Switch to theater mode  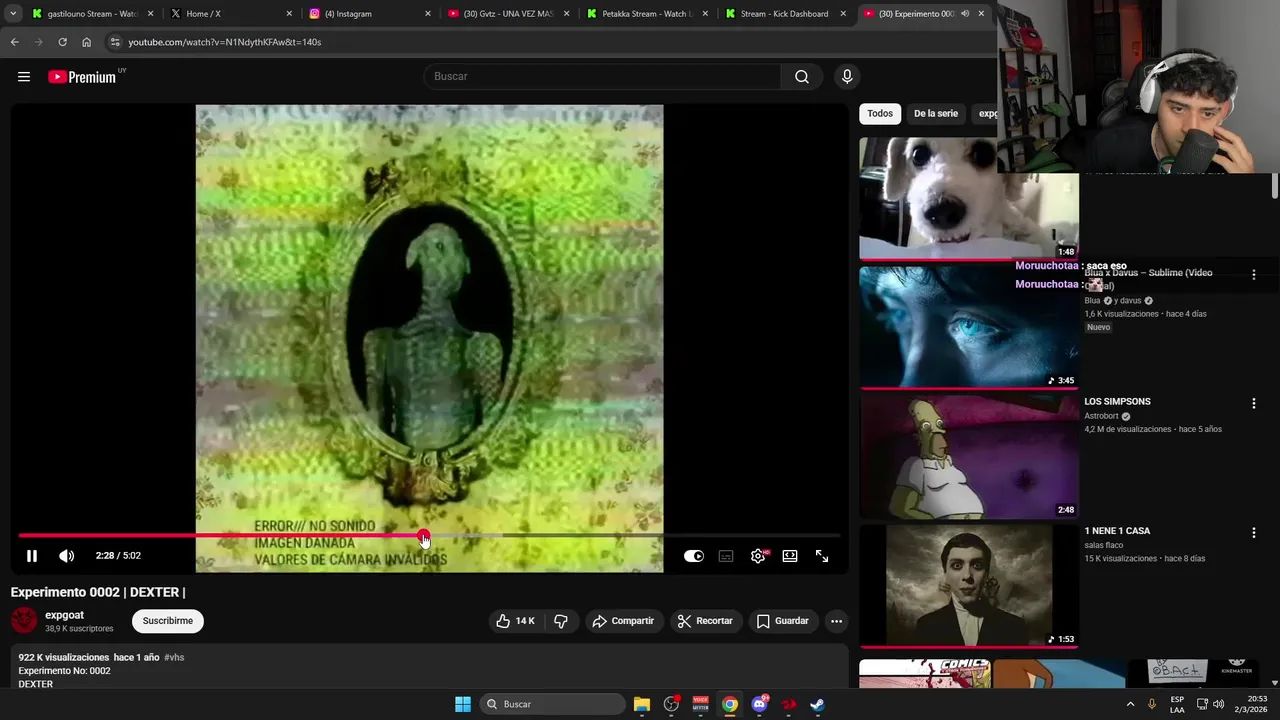(790, 556)
